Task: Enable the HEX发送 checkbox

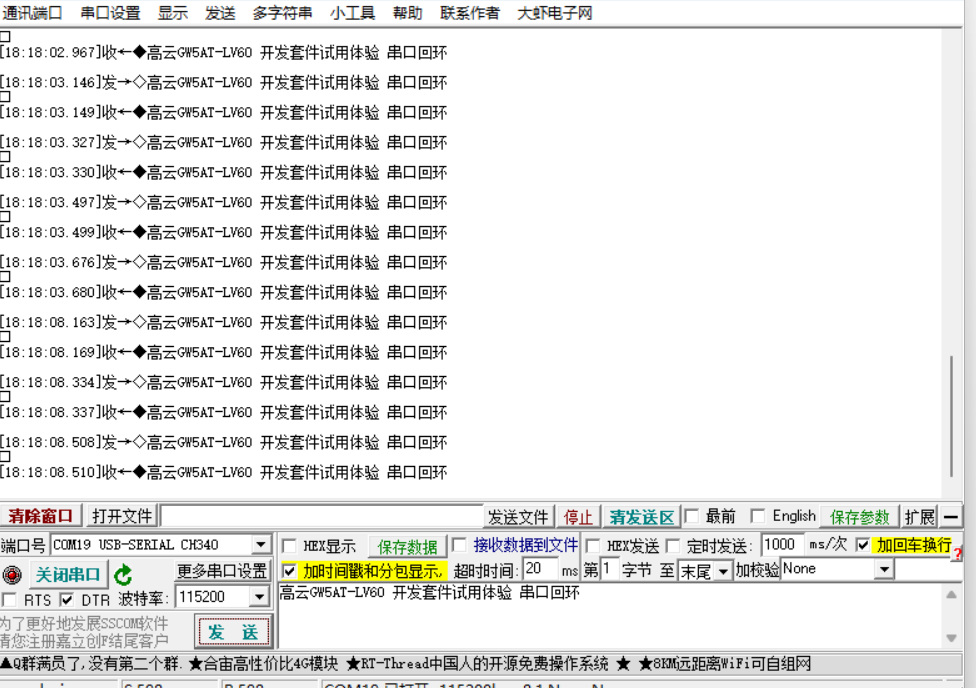Action: point(593,546)
